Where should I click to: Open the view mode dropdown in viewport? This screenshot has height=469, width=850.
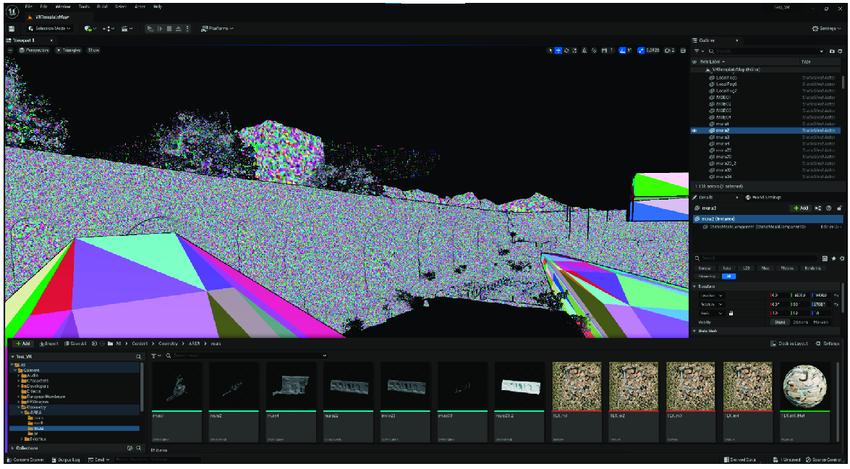[68, 50]
